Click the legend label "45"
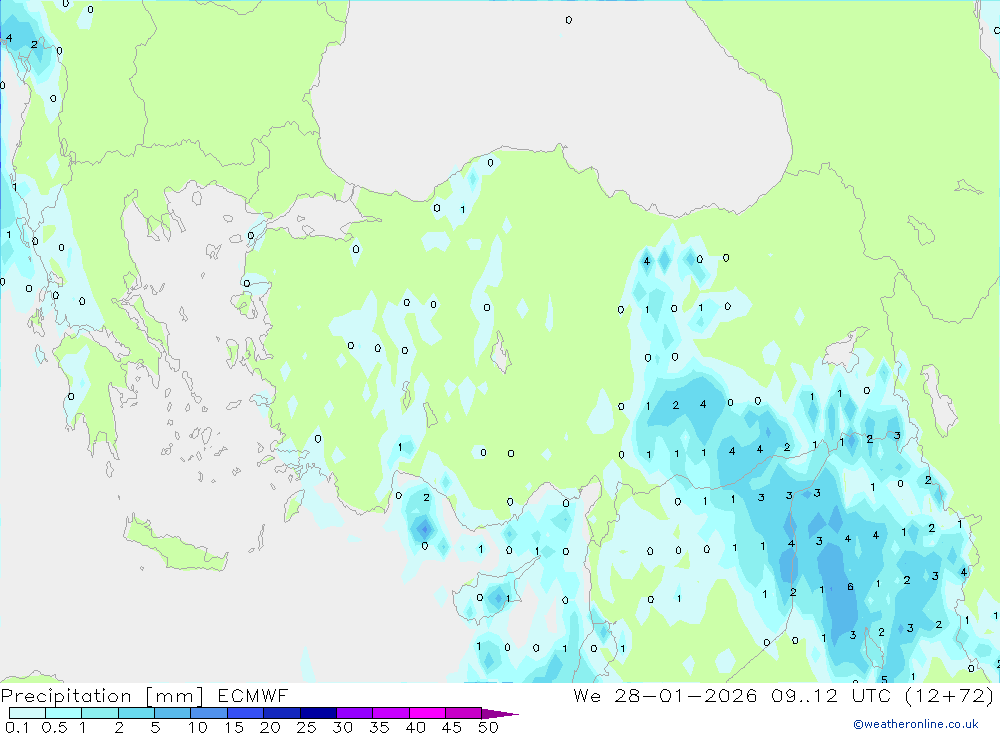The height and width of the screenshot is (733, 1000). [452, 727]
